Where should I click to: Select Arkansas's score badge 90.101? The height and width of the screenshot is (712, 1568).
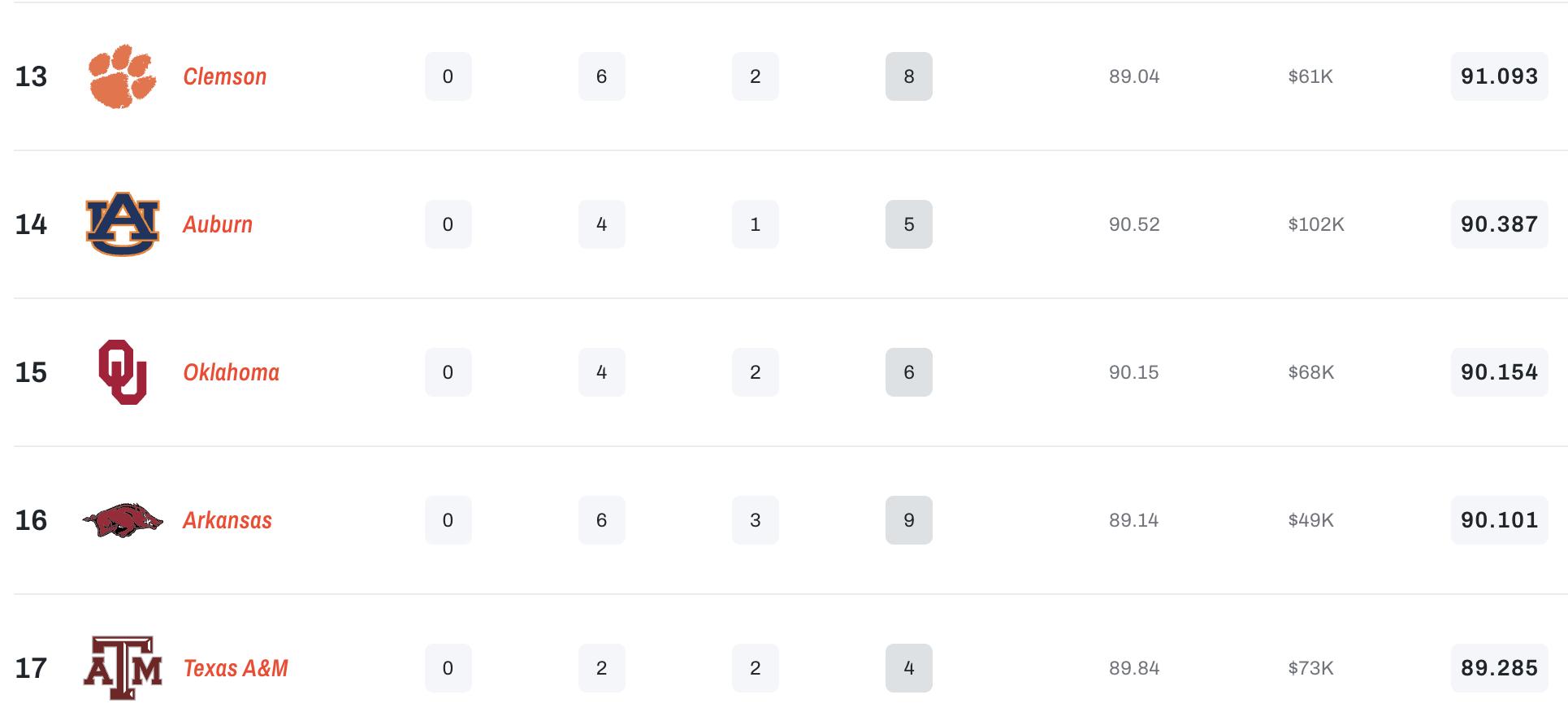pyautogui.click(x=1499, y=520)
